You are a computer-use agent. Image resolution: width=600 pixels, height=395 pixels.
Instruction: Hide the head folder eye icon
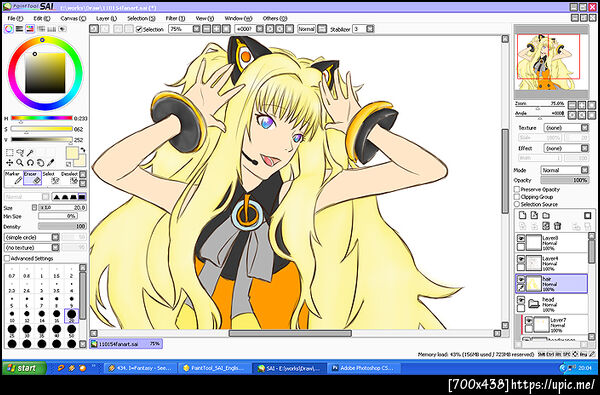coord(521,300)
